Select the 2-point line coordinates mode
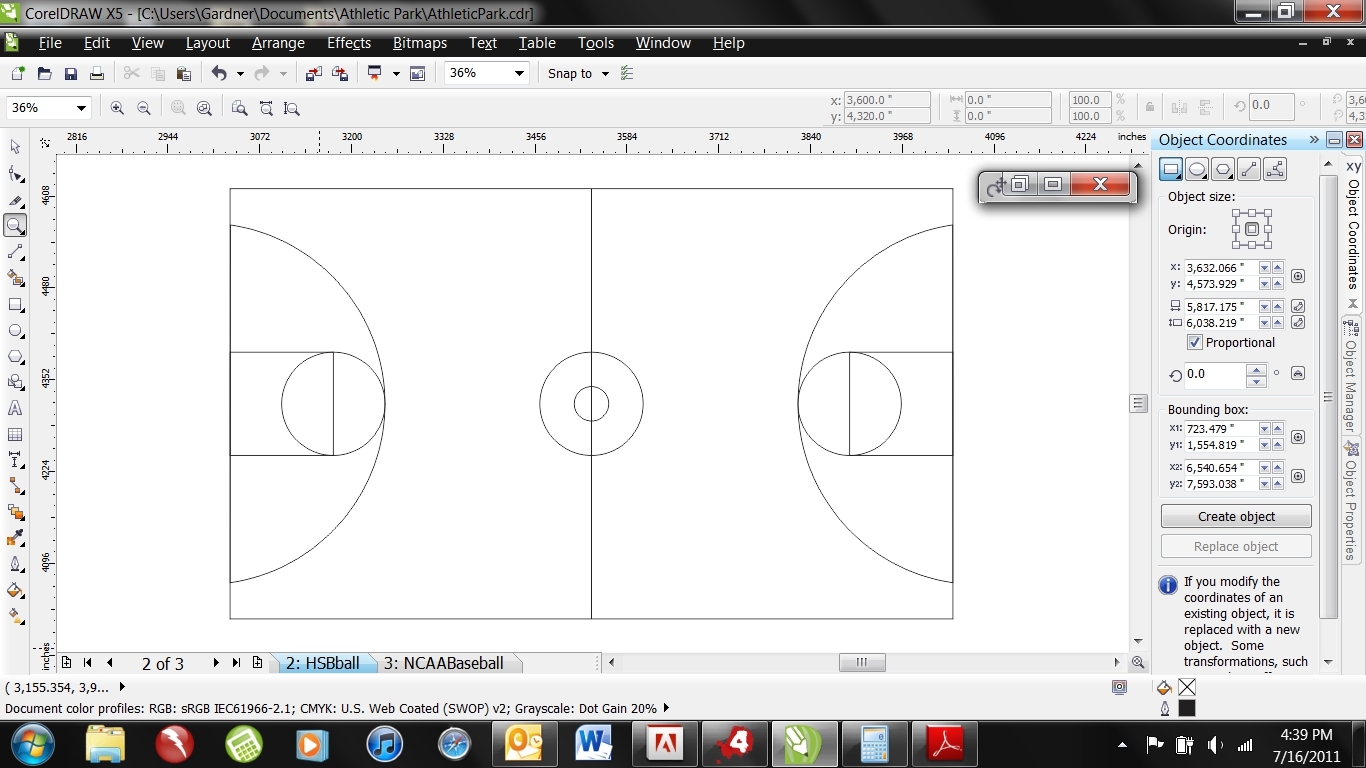The width and height of the screenshot is (1366, 768). (1248, 169)
